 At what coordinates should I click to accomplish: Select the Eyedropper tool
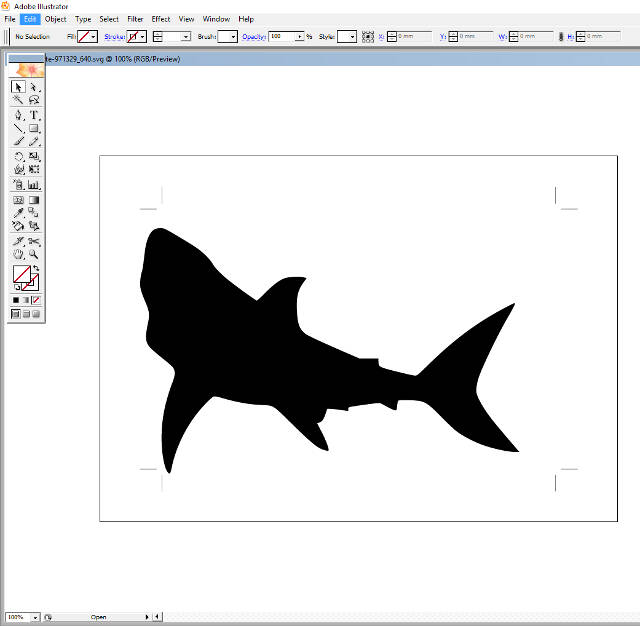coord(18,213)
